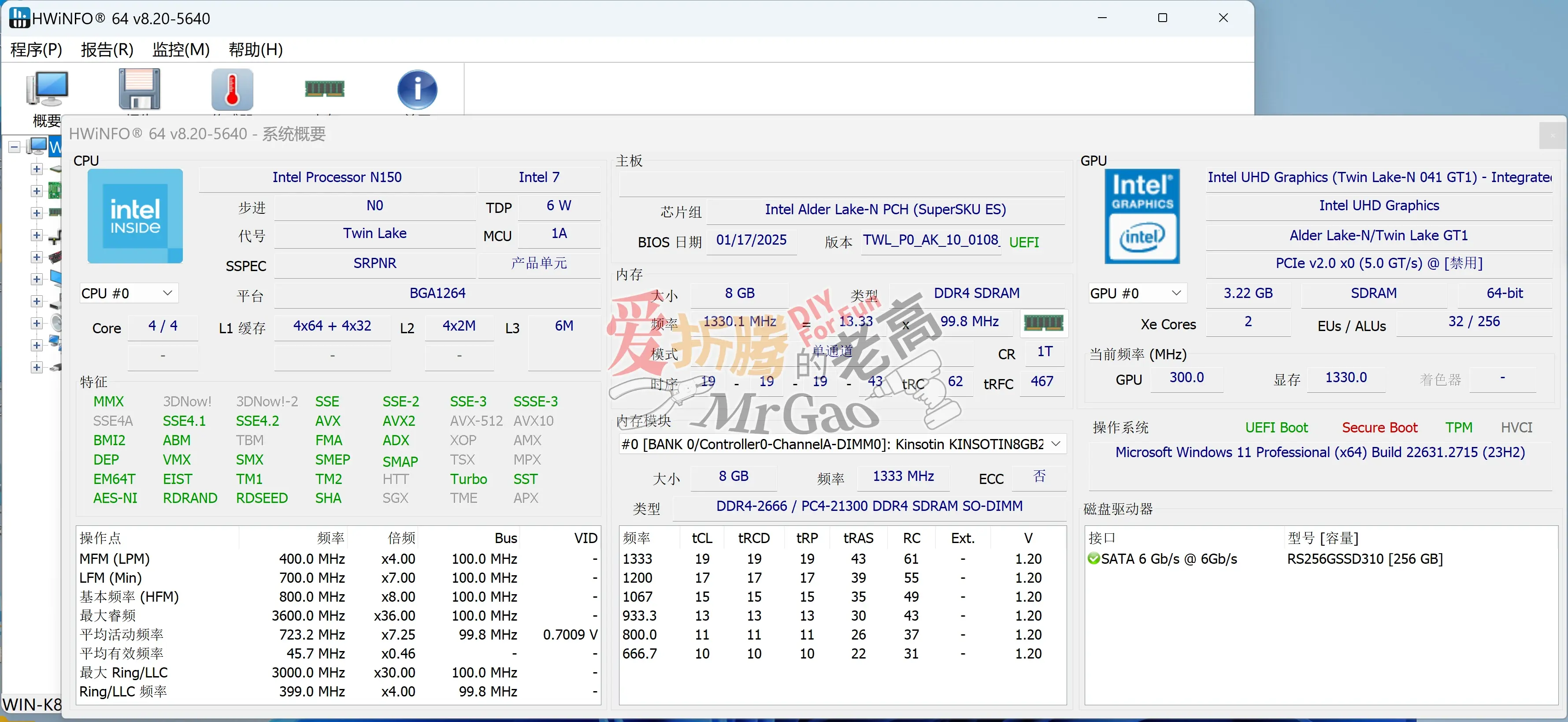The width and height of the screenshot is (1568, 722).
Task: Expand the monitor tree node
Action: 37,279
